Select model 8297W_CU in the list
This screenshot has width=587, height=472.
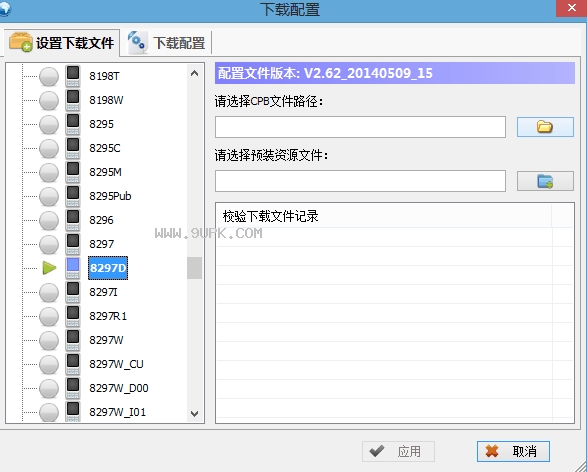[x=116, y=364]
